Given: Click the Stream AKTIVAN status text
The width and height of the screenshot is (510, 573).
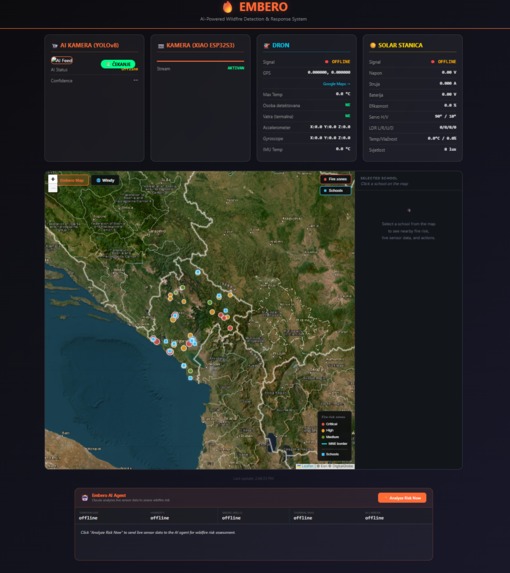Looking at the screenshot, I should pos(236,68).
